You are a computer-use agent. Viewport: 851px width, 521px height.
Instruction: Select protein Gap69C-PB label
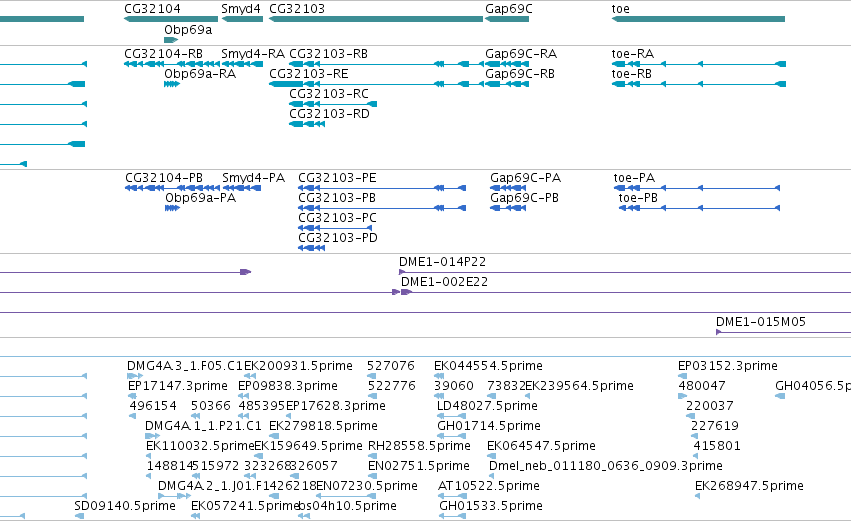point(524,198)
